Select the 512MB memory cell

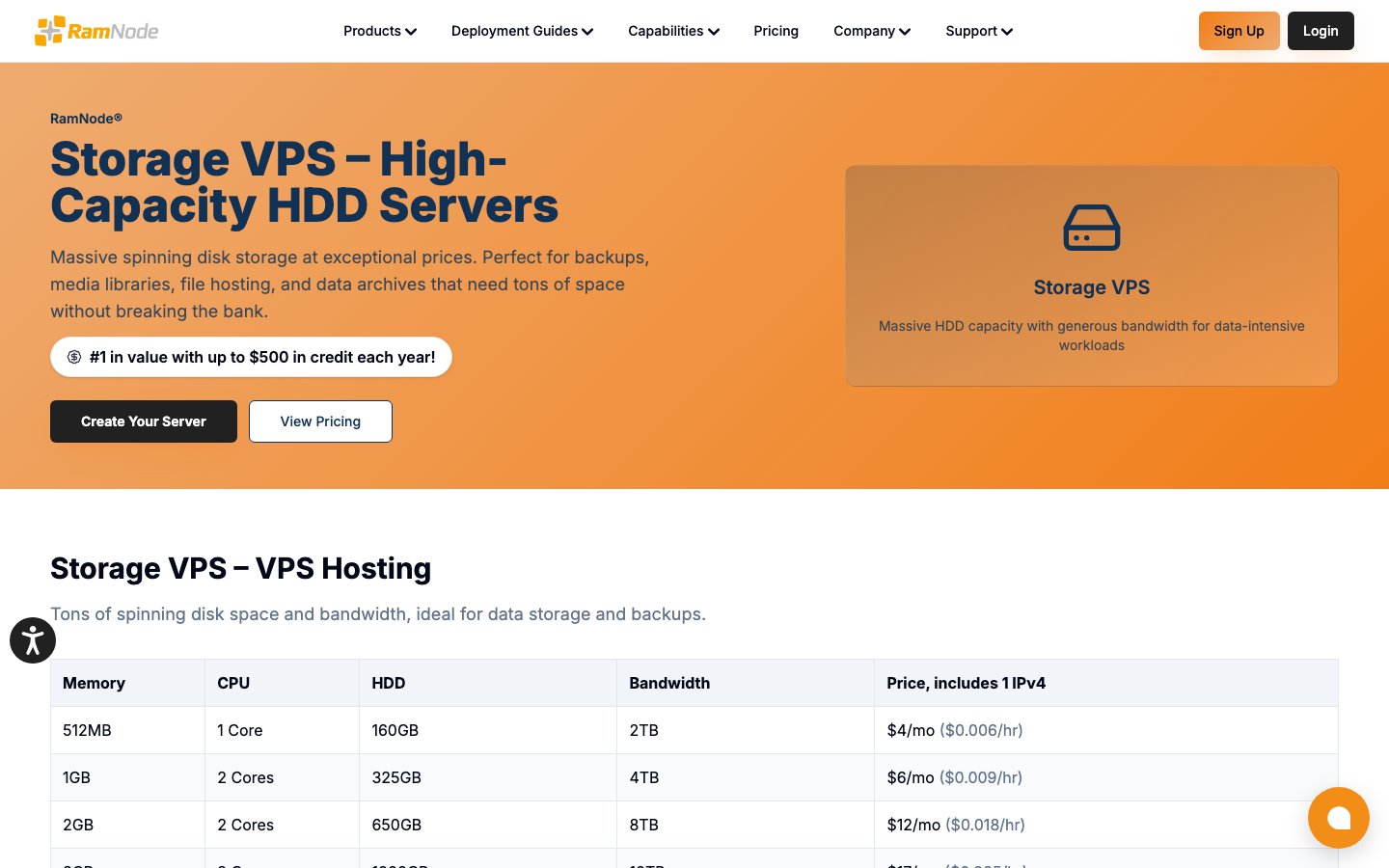point(127,730)
